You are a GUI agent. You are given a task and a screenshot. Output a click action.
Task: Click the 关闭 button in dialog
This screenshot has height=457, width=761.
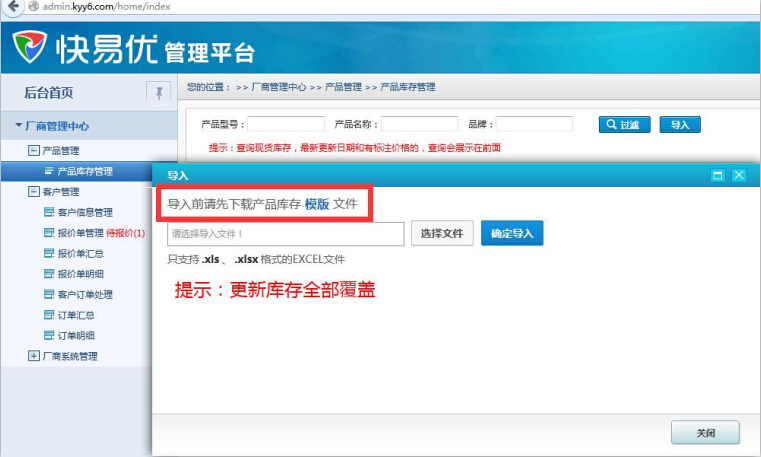click(705, 432)
